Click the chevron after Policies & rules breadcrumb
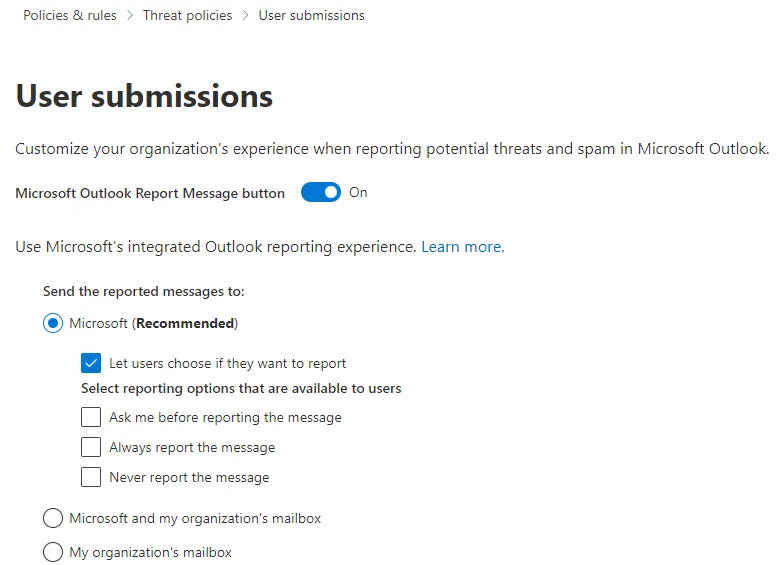Viewport: 779px width, 565px height. 130,15
